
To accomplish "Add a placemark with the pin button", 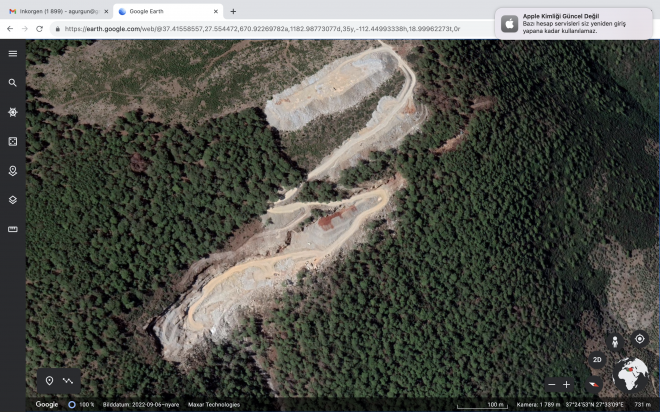I will click(49, 381).
